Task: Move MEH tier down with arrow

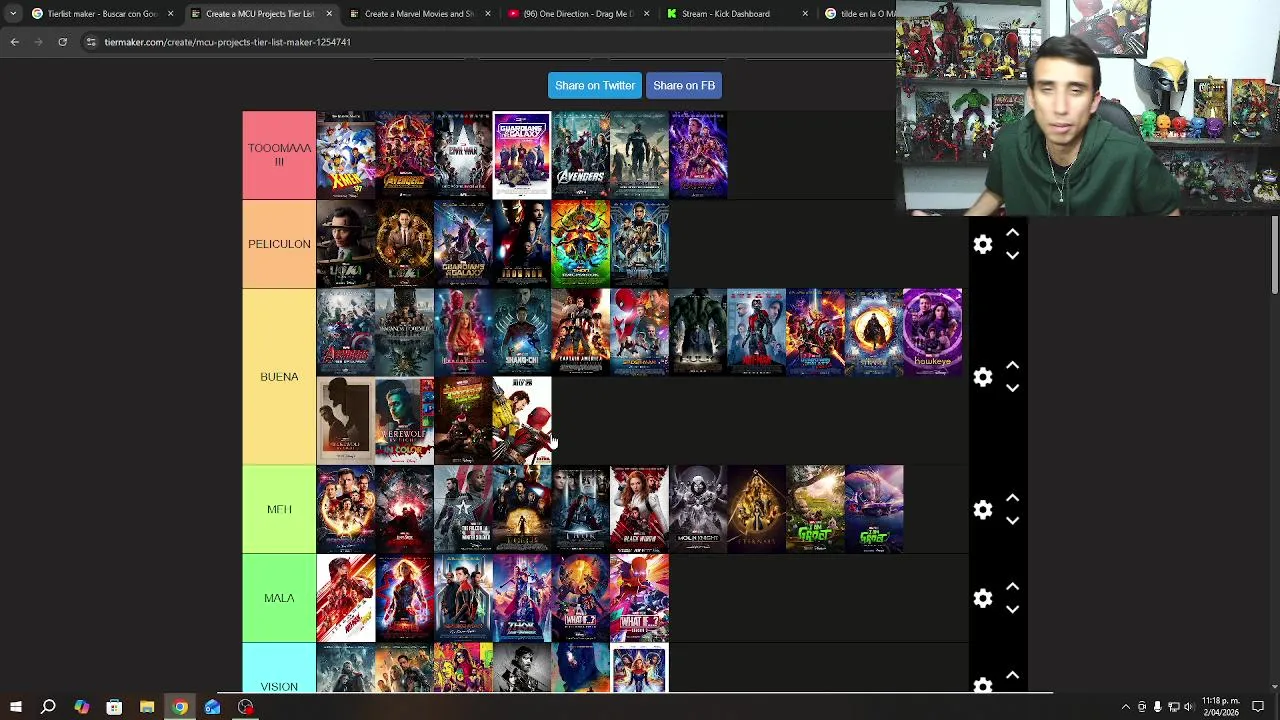Action: click(1012, 521)
